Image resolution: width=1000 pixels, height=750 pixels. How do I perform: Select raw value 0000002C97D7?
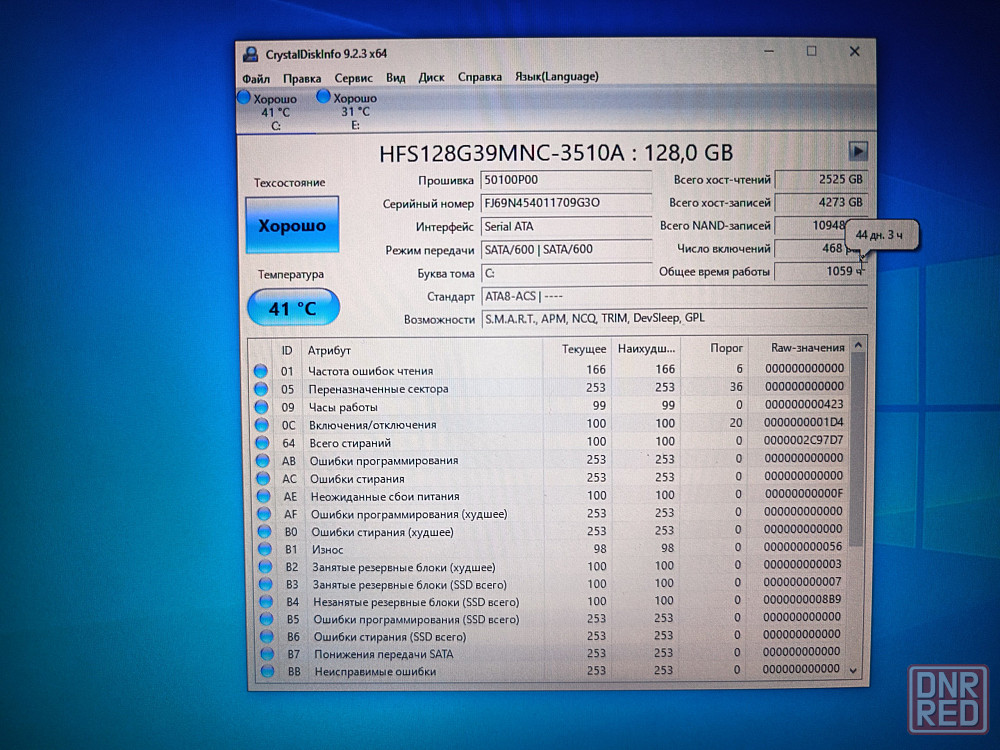pos(804,440)
